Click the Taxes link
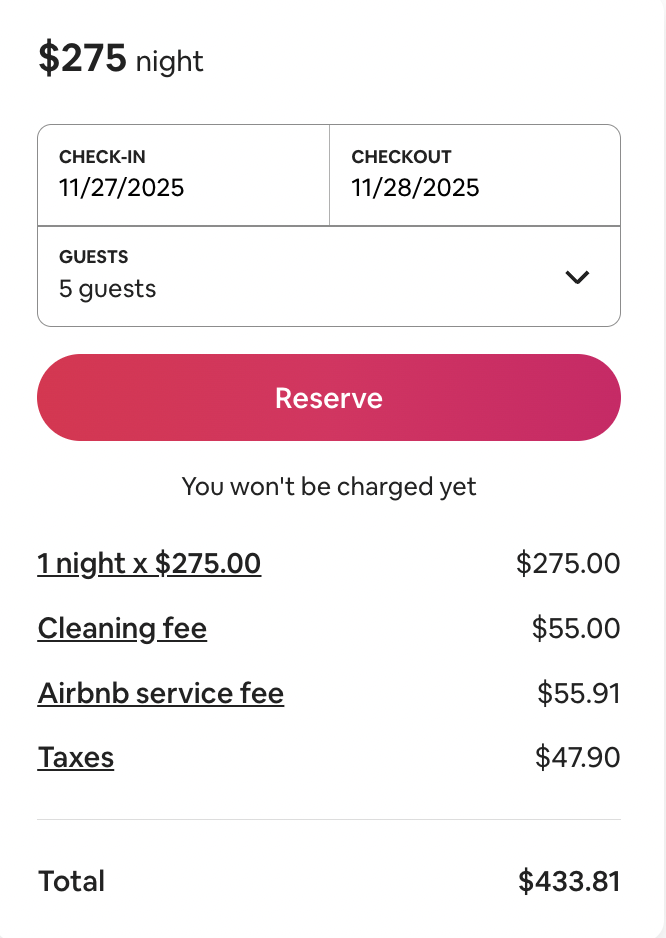666x938 pixels. tap(76, 758)
